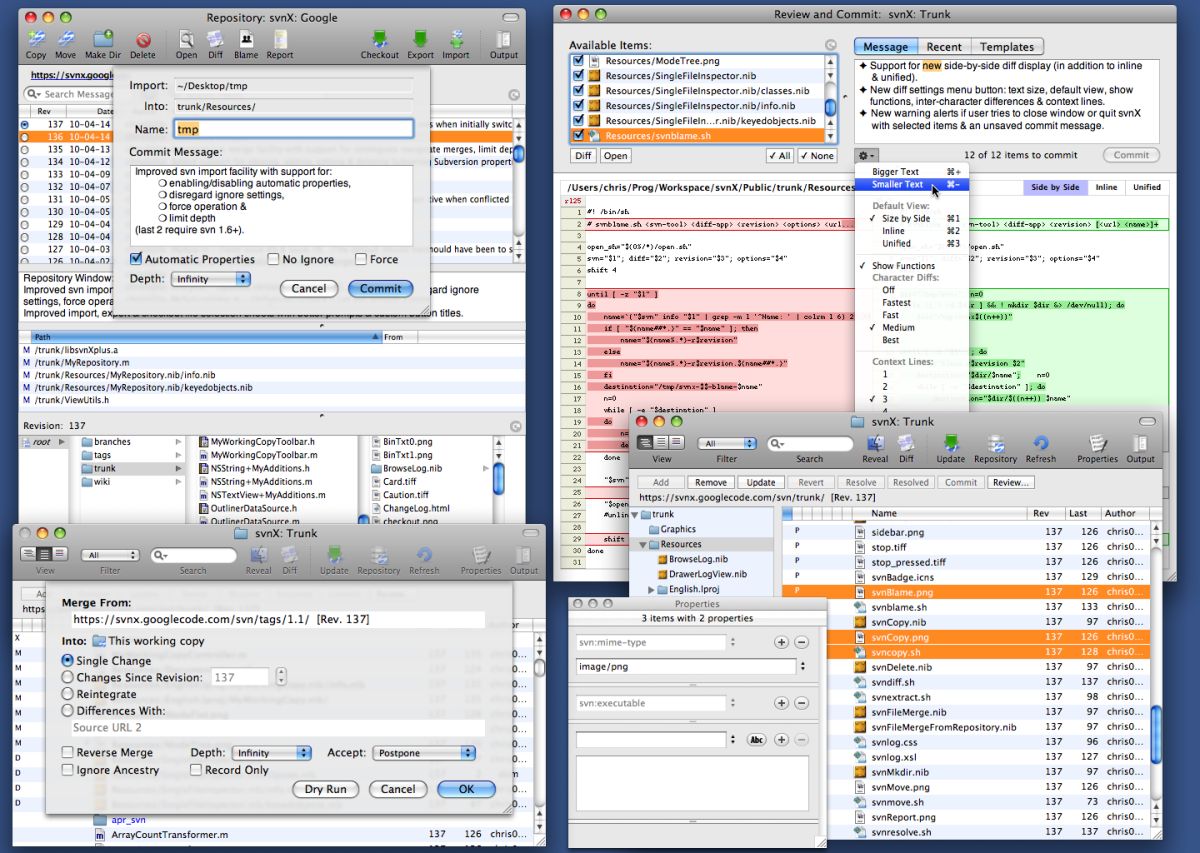Switch to the Templates tab

tap(1007, 47)
